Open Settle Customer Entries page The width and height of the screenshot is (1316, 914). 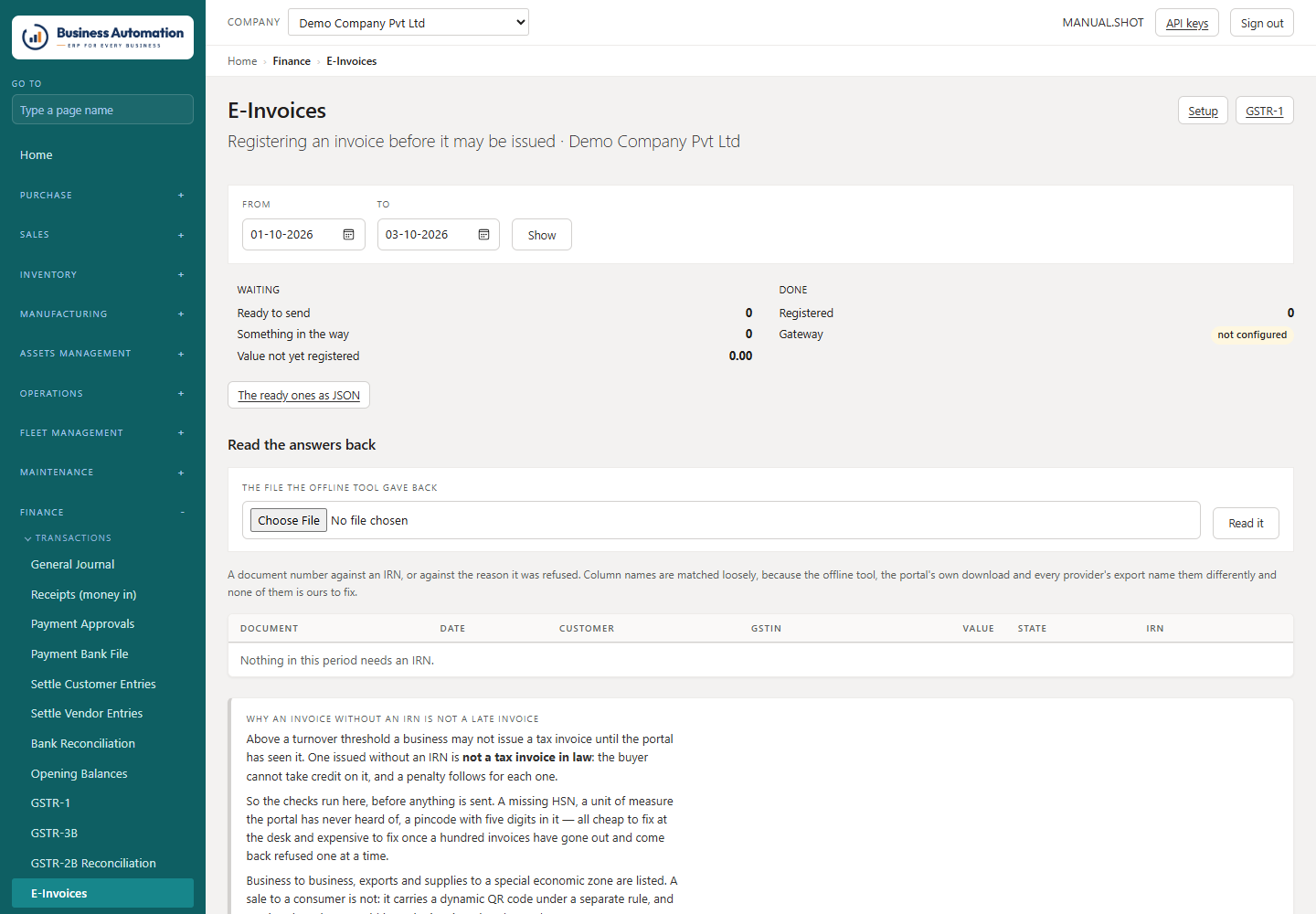pyautogui.click(x=102, y=685)
